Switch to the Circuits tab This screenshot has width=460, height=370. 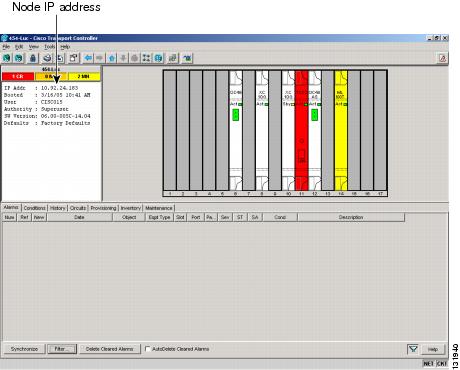[78, 208]
